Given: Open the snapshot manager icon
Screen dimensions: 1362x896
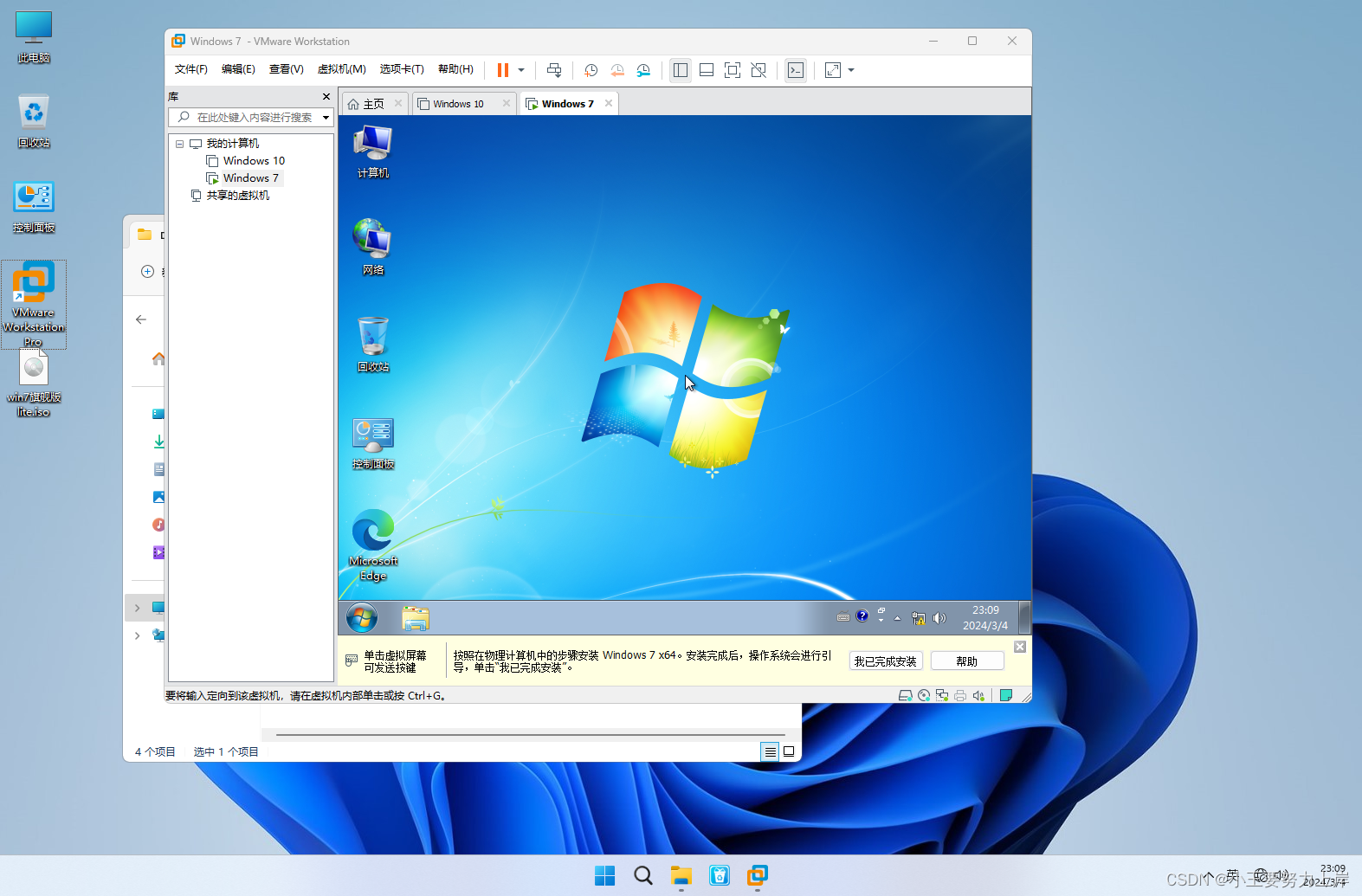Looking at the screenshot, I should (x=643, y=70).
